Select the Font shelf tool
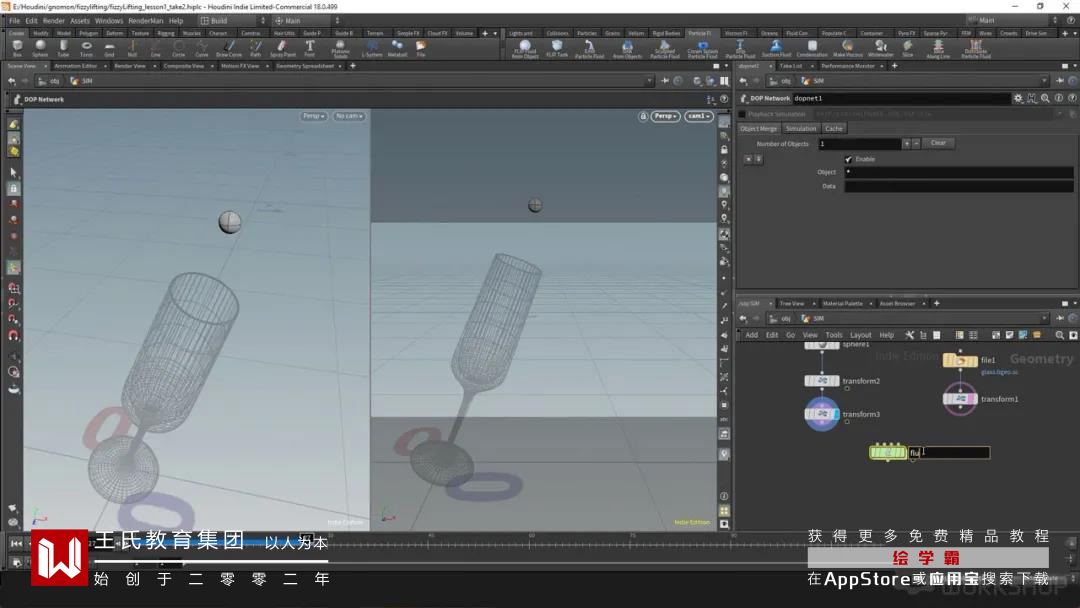 310,48
